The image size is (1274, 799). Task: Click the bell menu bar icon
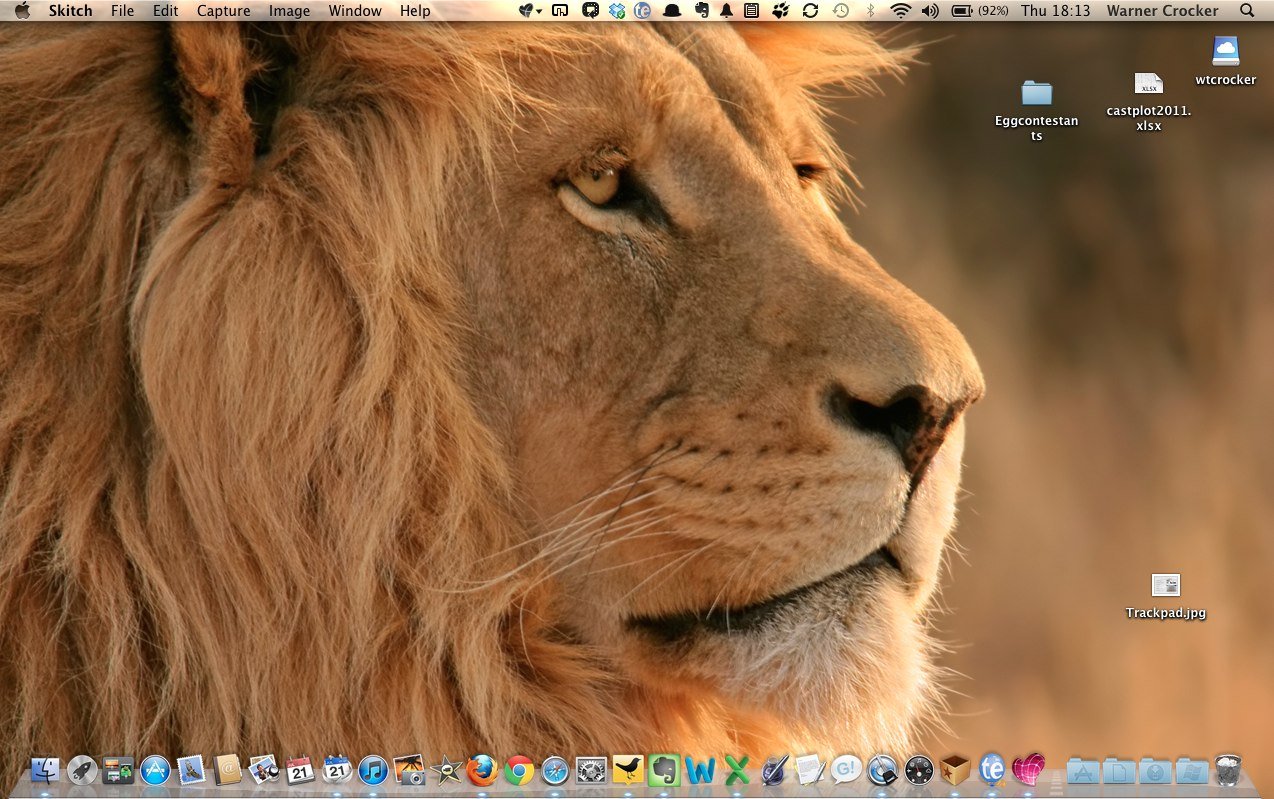pyautogui.click(x=726, y=11)
